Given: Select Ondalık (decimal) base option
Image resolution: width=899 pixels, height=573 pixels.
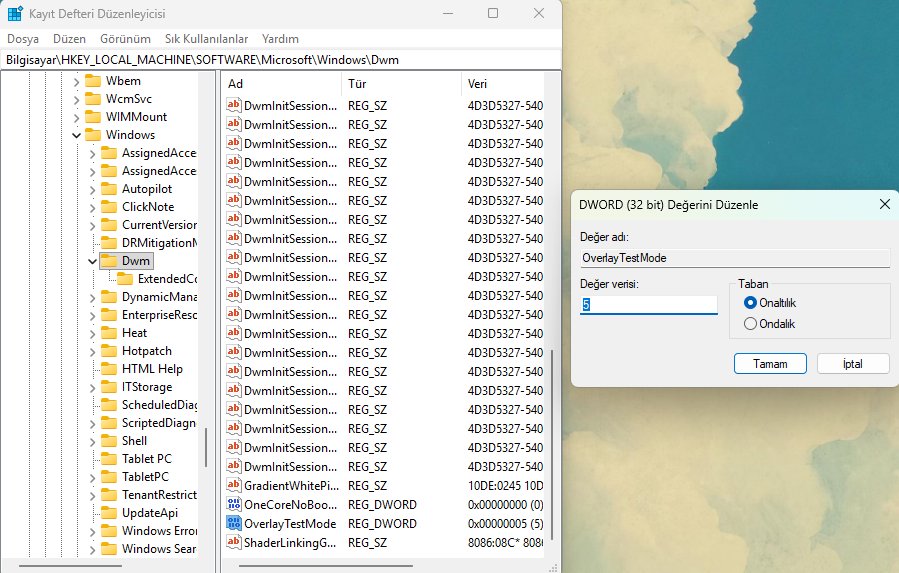Looking at the screenshot, I should coord(750,323).
